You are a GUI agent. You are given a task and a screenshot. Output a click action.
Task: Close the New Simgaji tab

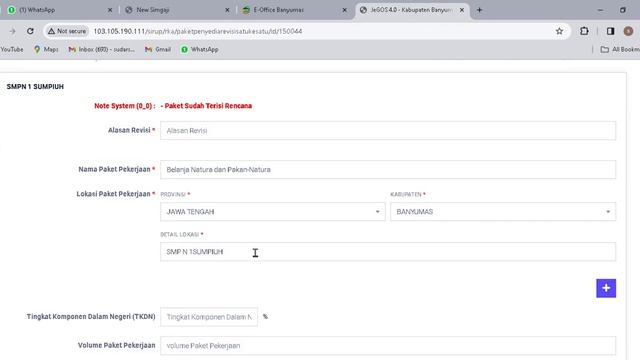pos(227,10)
